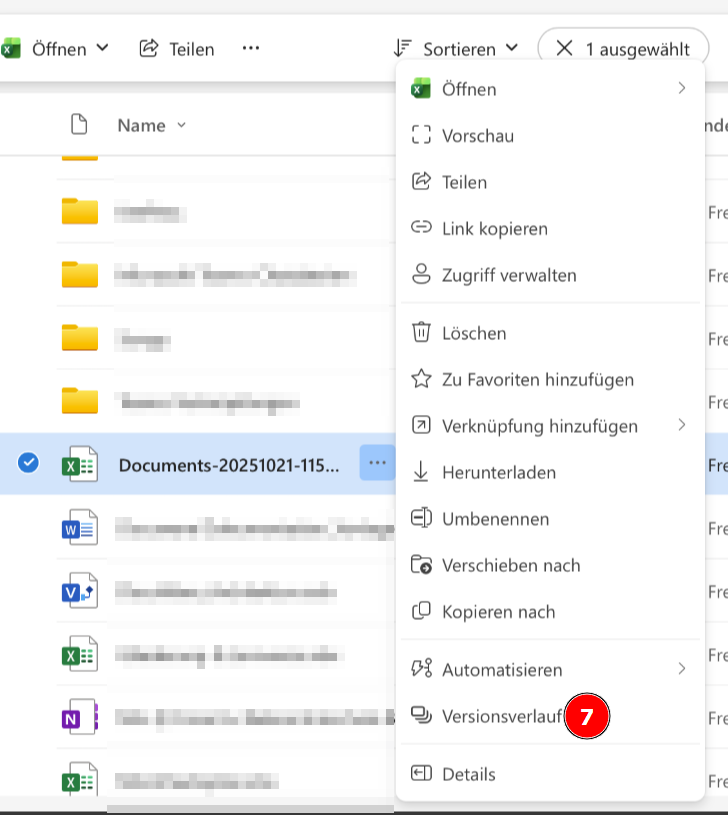This screenshot has width=728, height=815.
Task: Open the Sortieren dropdown
Action: pos(457,48)
